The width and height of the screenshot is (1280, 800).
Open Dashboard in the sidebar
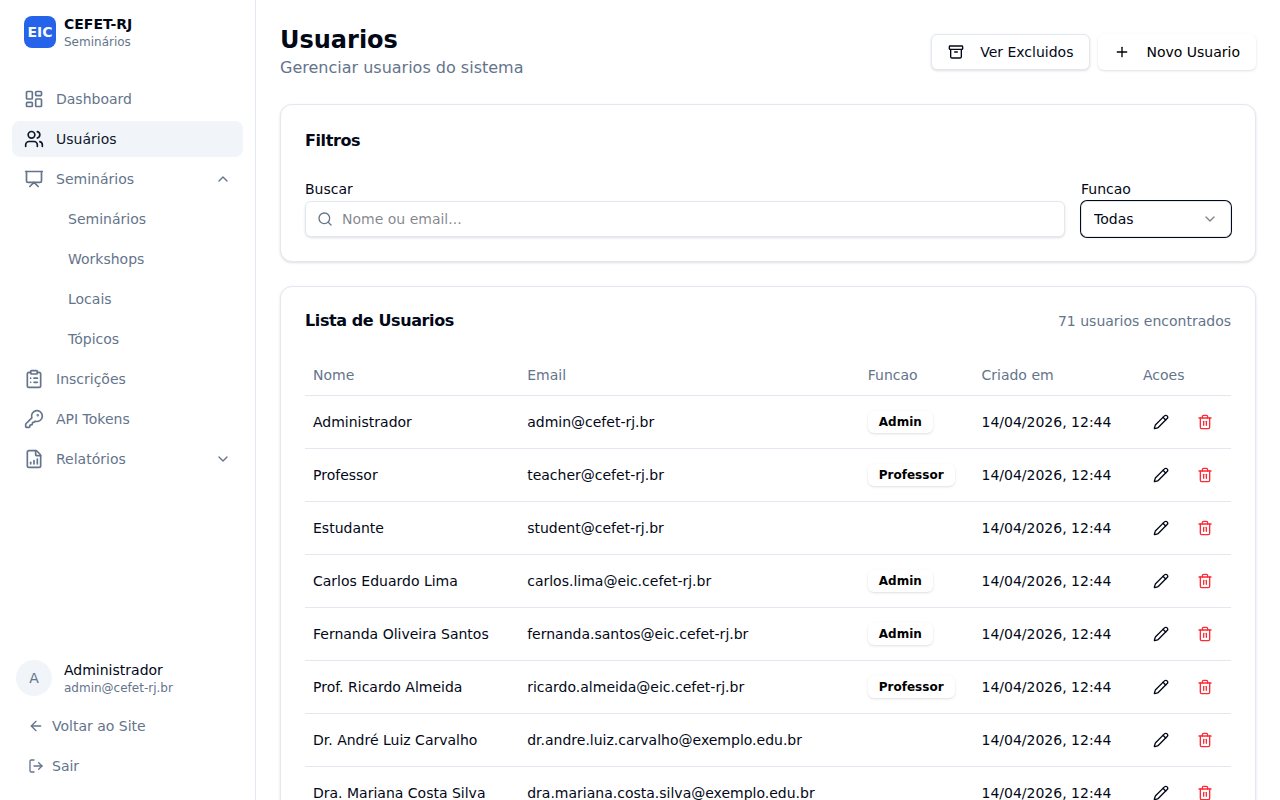[128, 99]
